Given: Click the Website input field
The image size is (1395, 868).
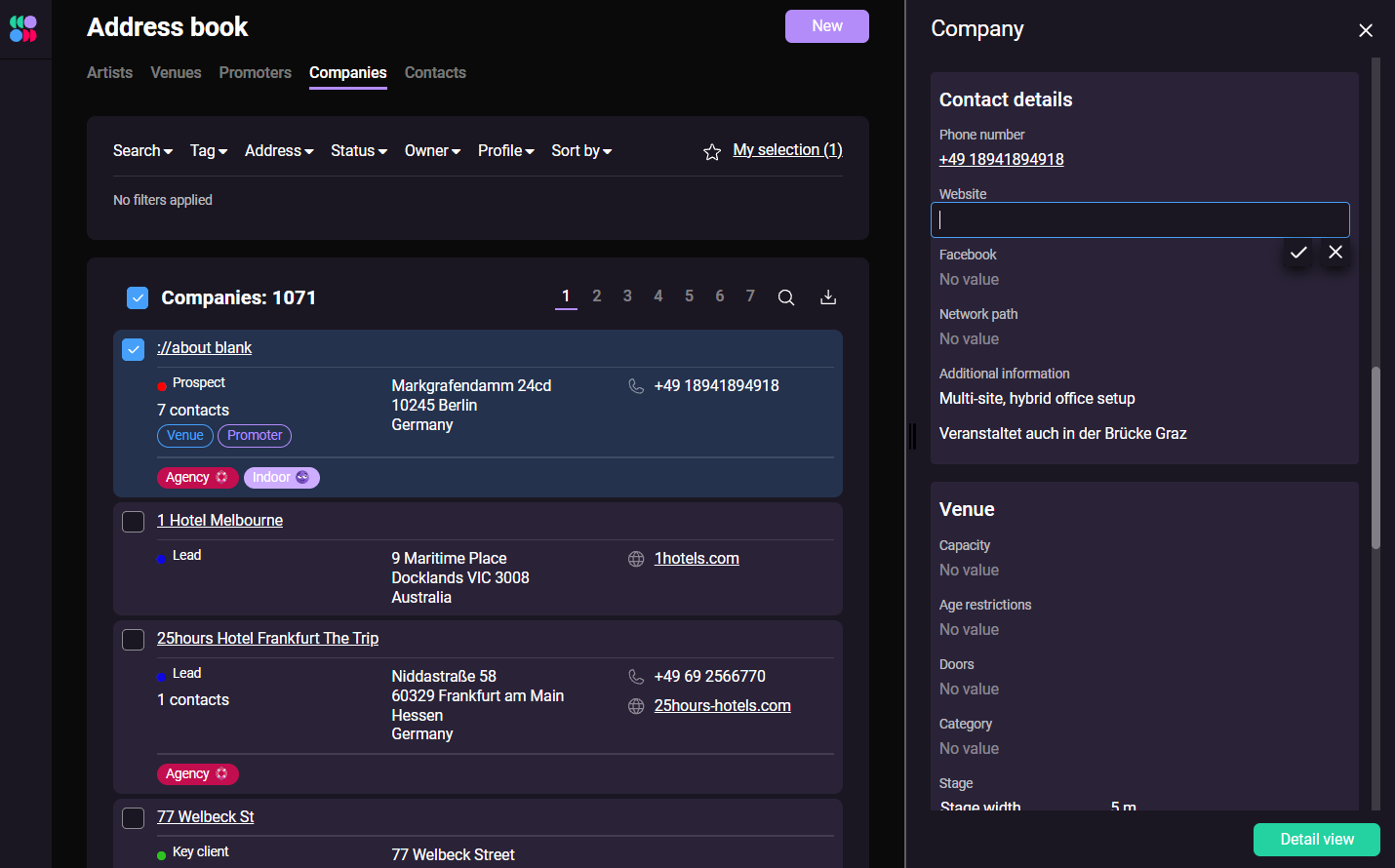Looking at the screenshot, I should (1140, 220).
